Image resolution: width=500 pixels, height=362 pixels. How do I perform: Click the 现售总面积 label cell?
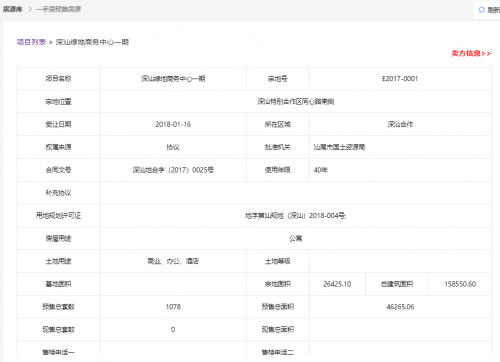278,329
